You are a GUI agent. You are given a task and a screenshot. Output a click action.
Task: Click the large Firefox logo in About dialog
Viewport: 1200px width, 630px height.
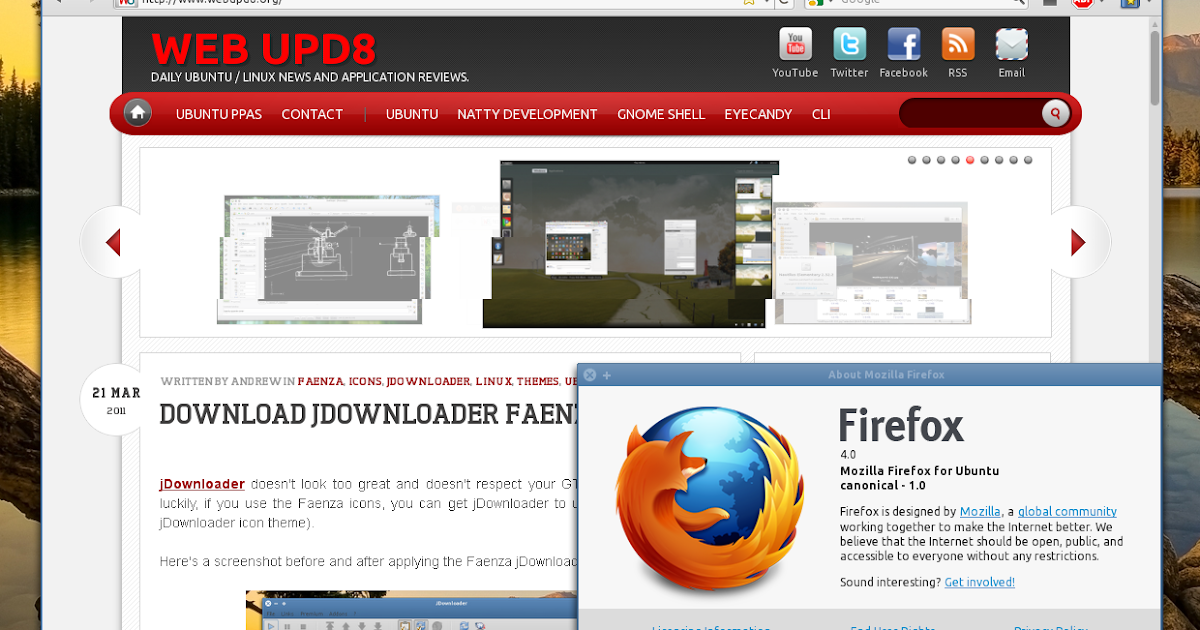tap(711, 499)
